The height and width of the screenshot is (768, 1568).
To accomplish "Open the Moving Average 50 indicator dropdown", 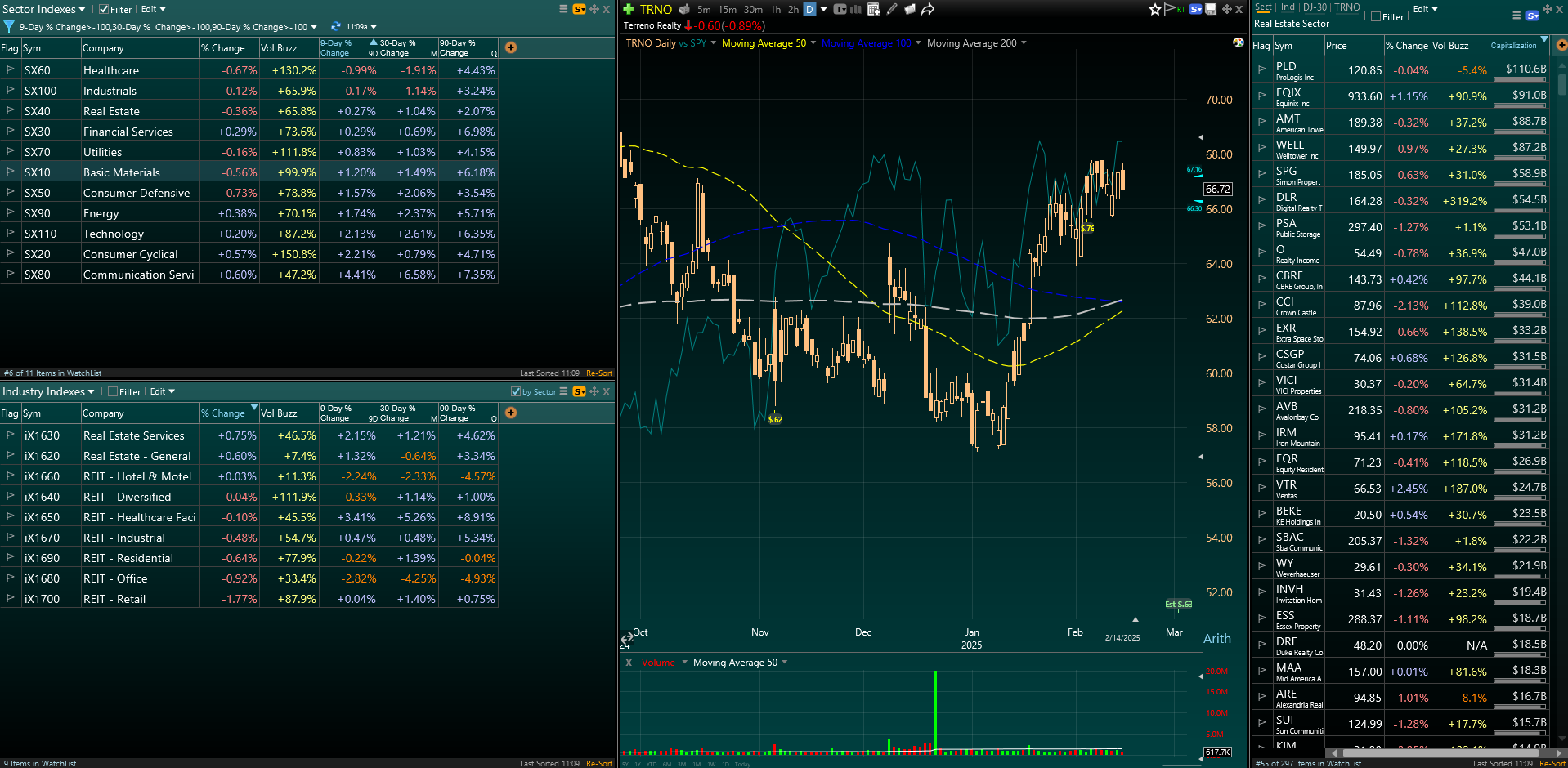I will (x=813, y=42).
